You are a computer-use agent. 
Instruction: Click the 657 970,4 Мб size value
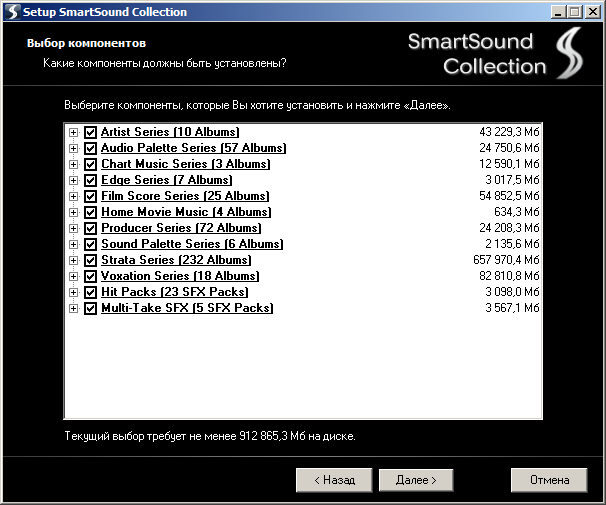[506, 260]
